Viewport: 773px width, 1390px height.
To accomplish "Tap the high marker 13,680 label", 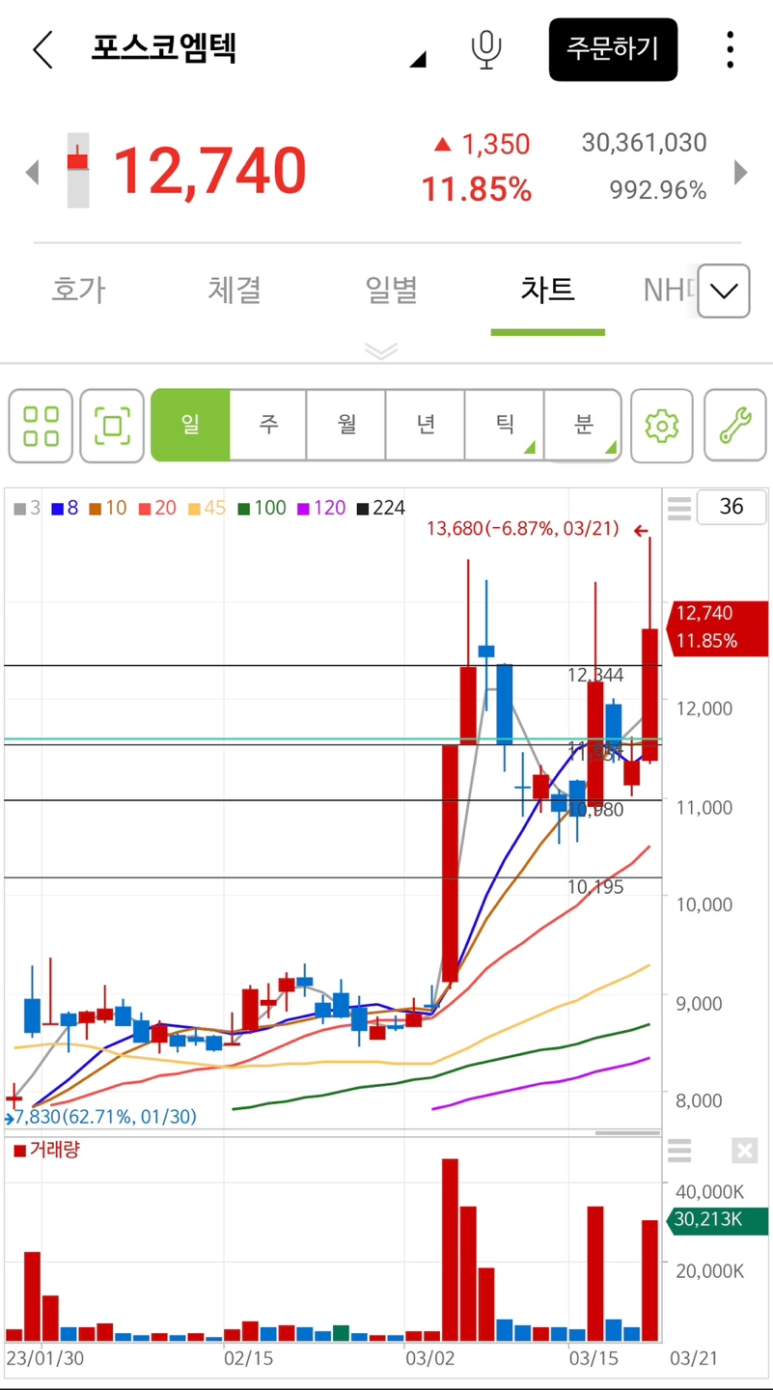I will 522,528.
